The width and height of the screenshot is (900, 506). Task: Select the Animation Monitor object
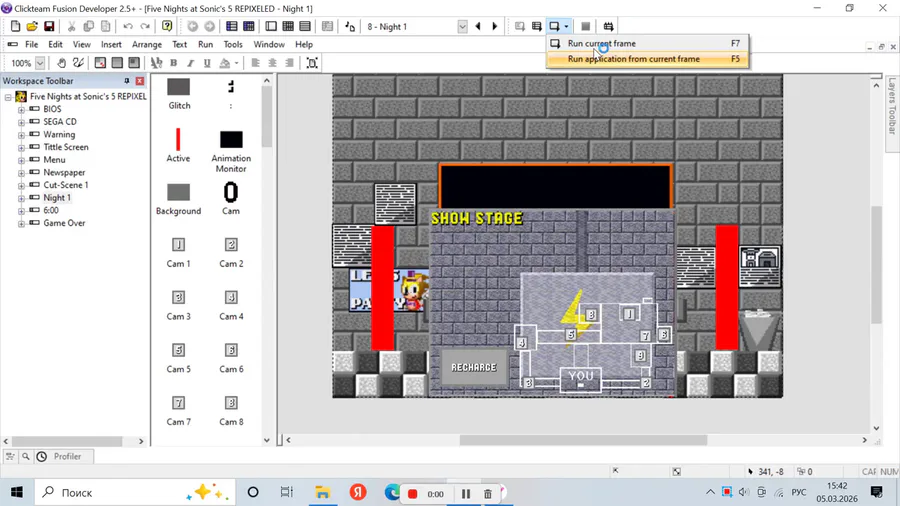click(231, 151)
